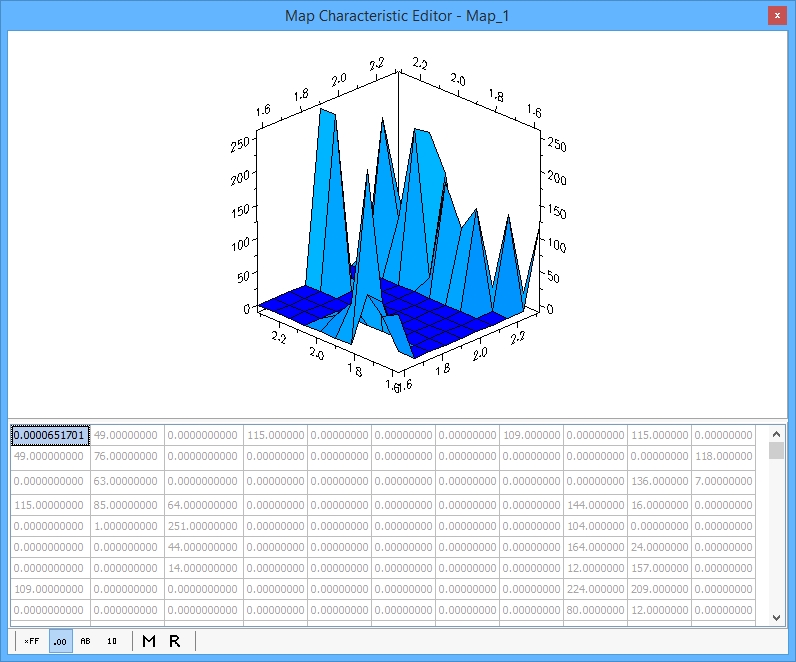Screen dimensions: 796x662
Task: Click the M toolbar button
Action: click(x=149, y=641)
